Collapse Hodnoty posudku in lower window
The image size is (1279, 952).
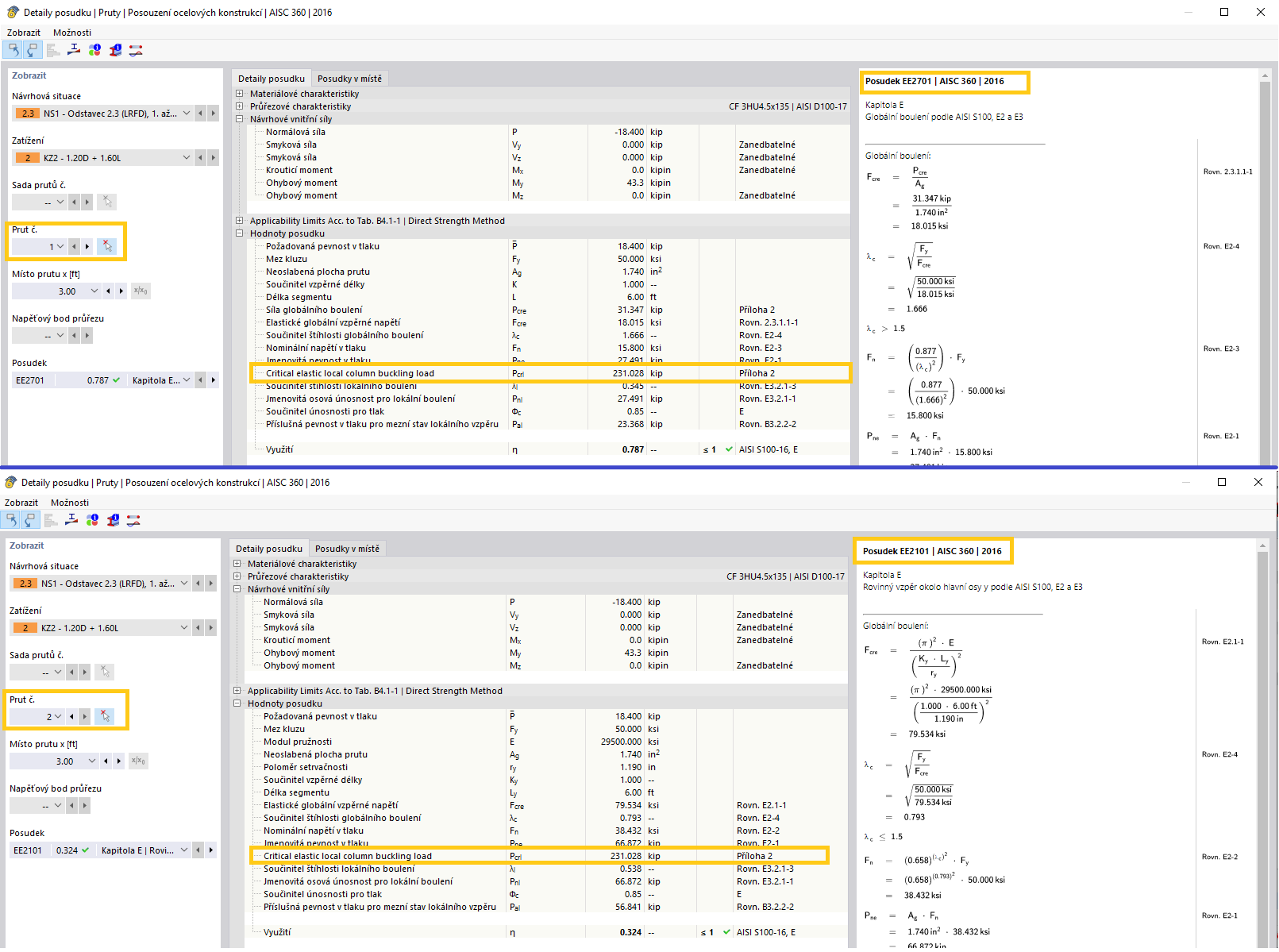(237, 703)
